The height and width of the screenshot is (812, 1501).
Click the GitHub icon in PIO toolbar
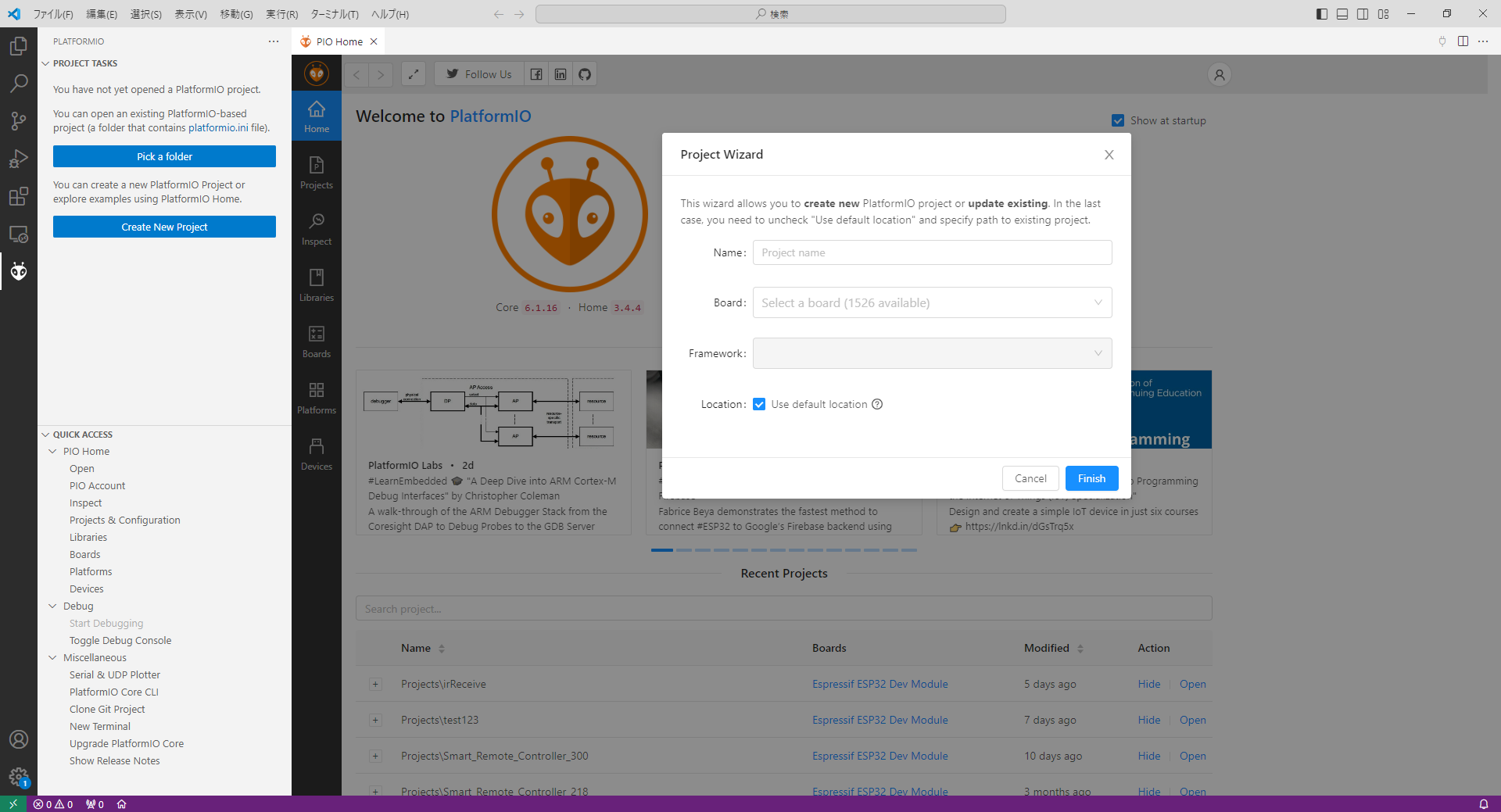(x=584, y=74)
